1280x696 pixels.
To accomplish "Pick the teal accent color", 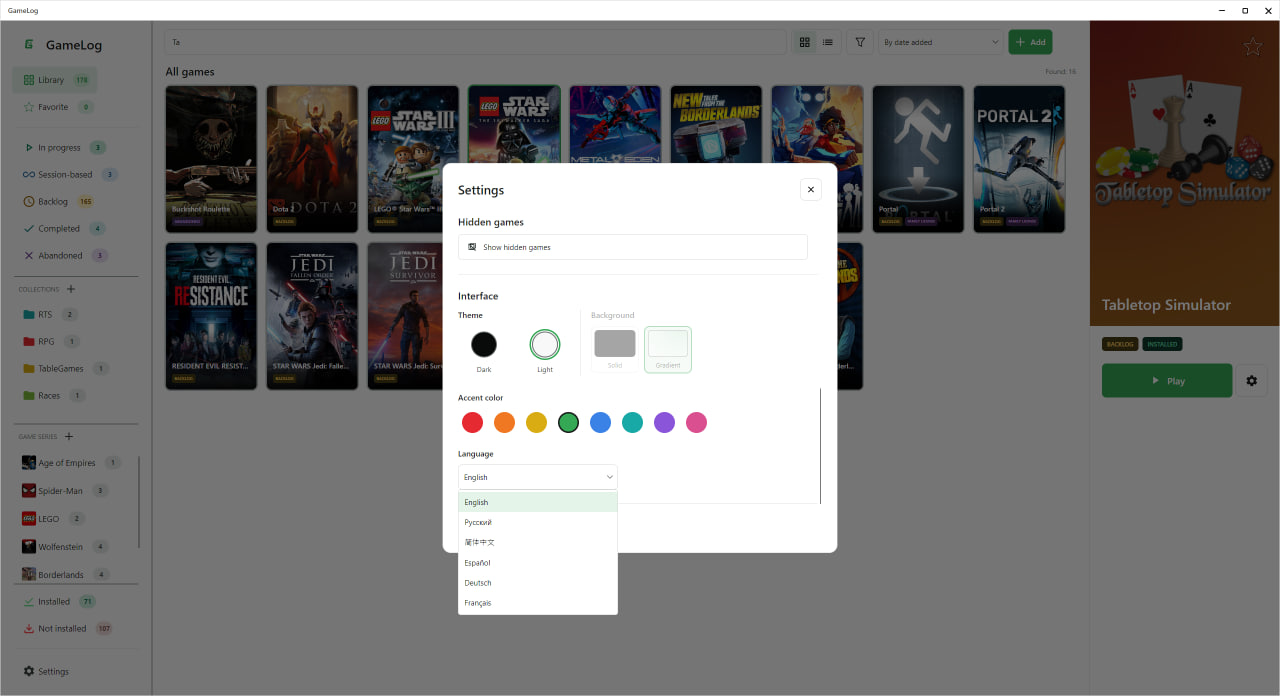I will 633,423.
